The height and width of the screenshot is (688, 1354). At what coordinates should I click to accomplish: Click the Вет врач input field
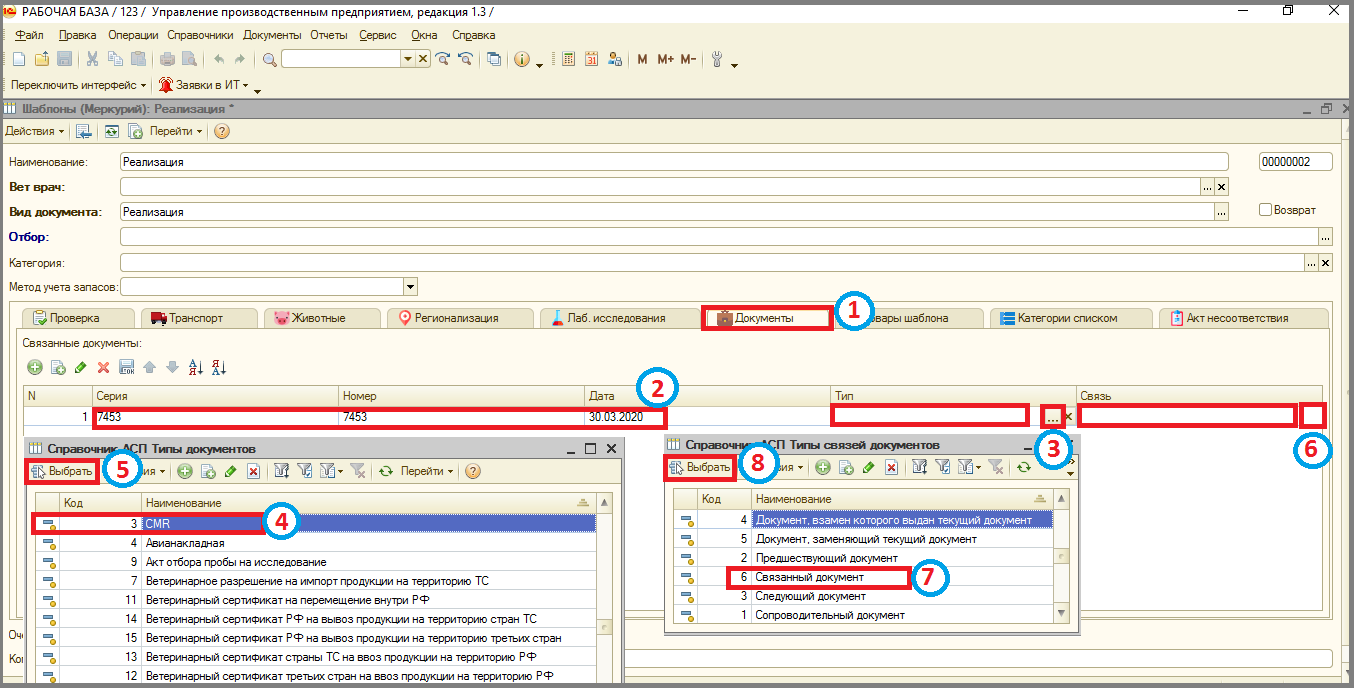click(660, 186)
